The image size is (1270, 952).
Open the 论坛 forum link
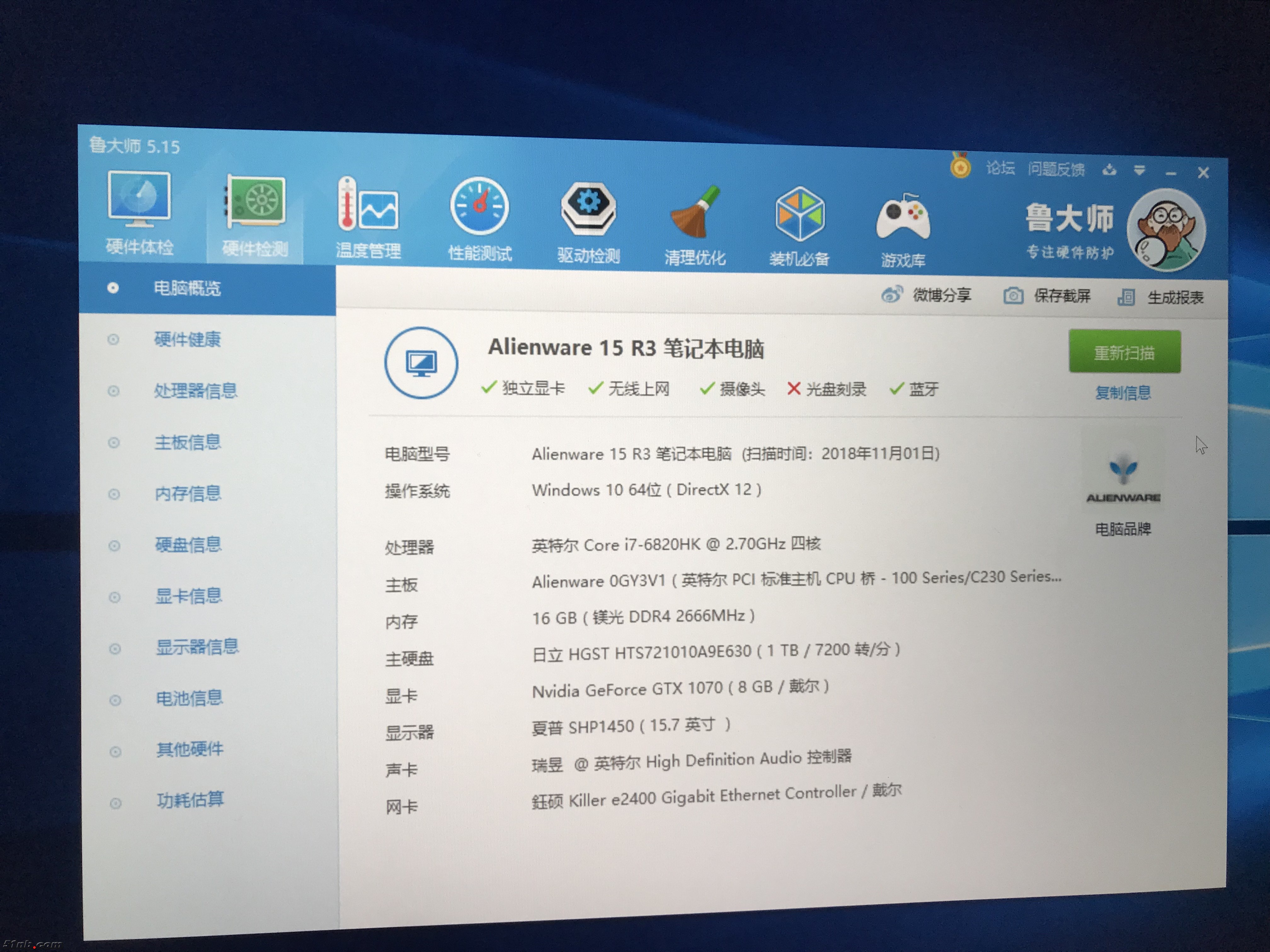(1000, 167)
